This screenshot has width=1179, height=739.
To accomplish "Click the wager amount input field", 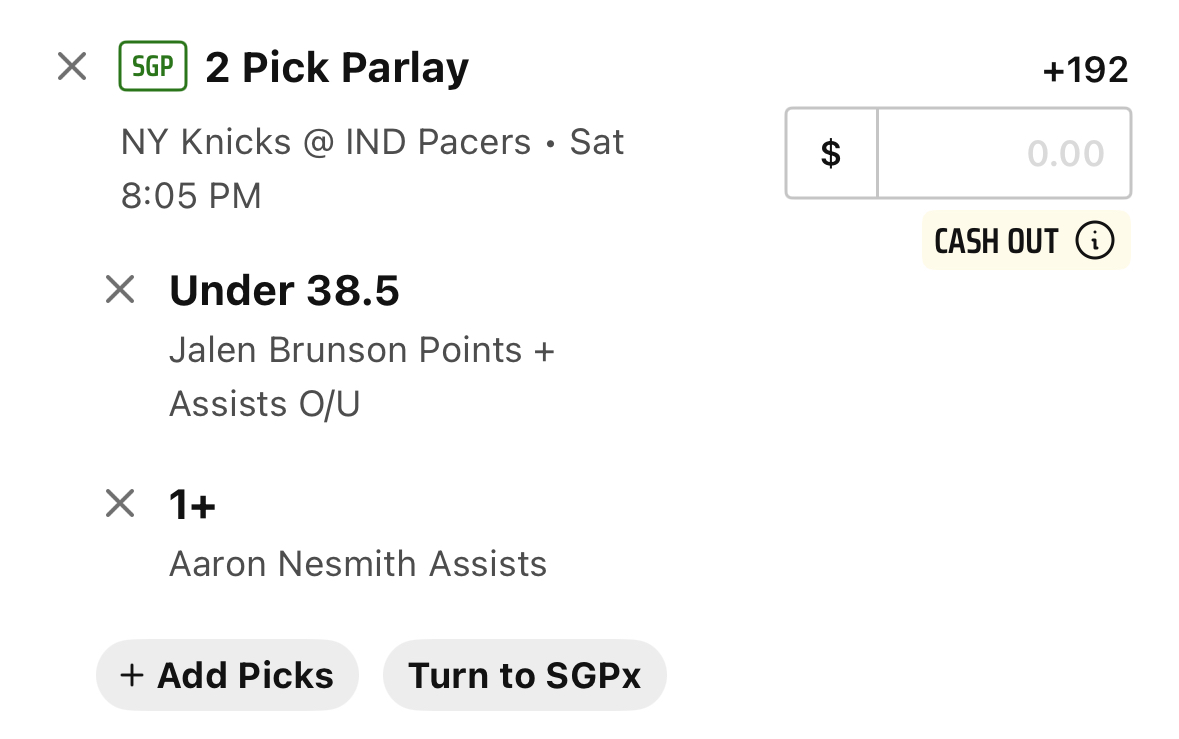I will pyautogui.click(x=1004, y=153).
